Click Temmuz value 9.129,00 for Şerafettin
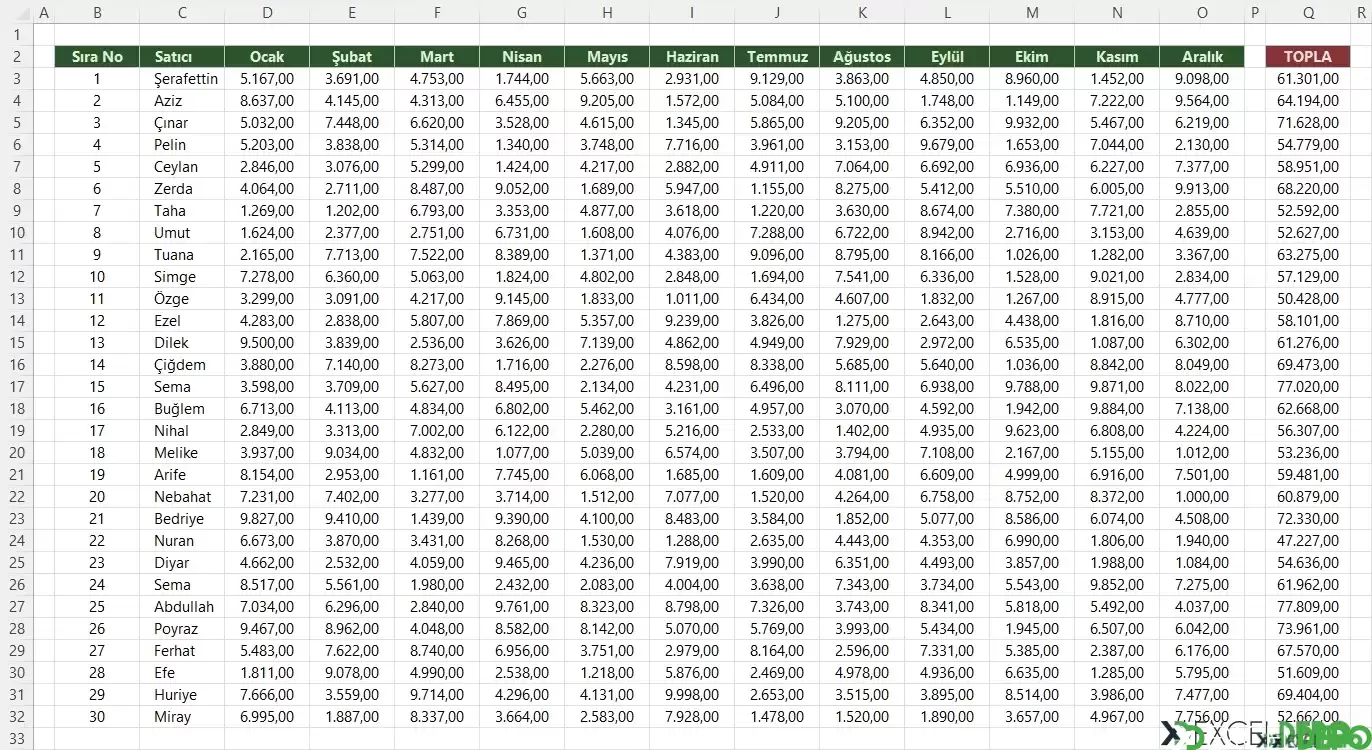 click(x=777, y=79)
